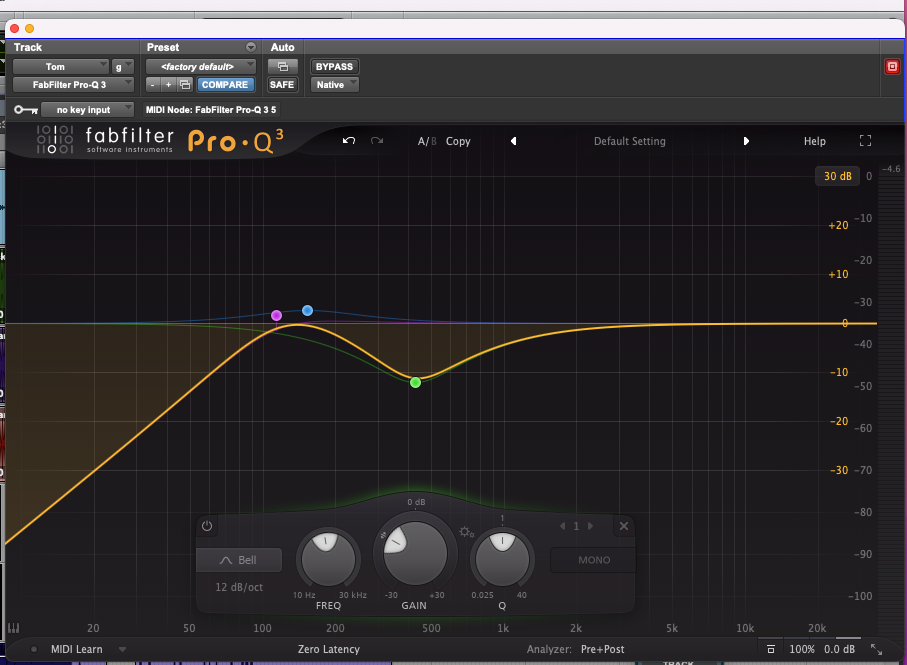907x665 pixels.
Task: Click the FREQ knob
Action: click(328, 559)
